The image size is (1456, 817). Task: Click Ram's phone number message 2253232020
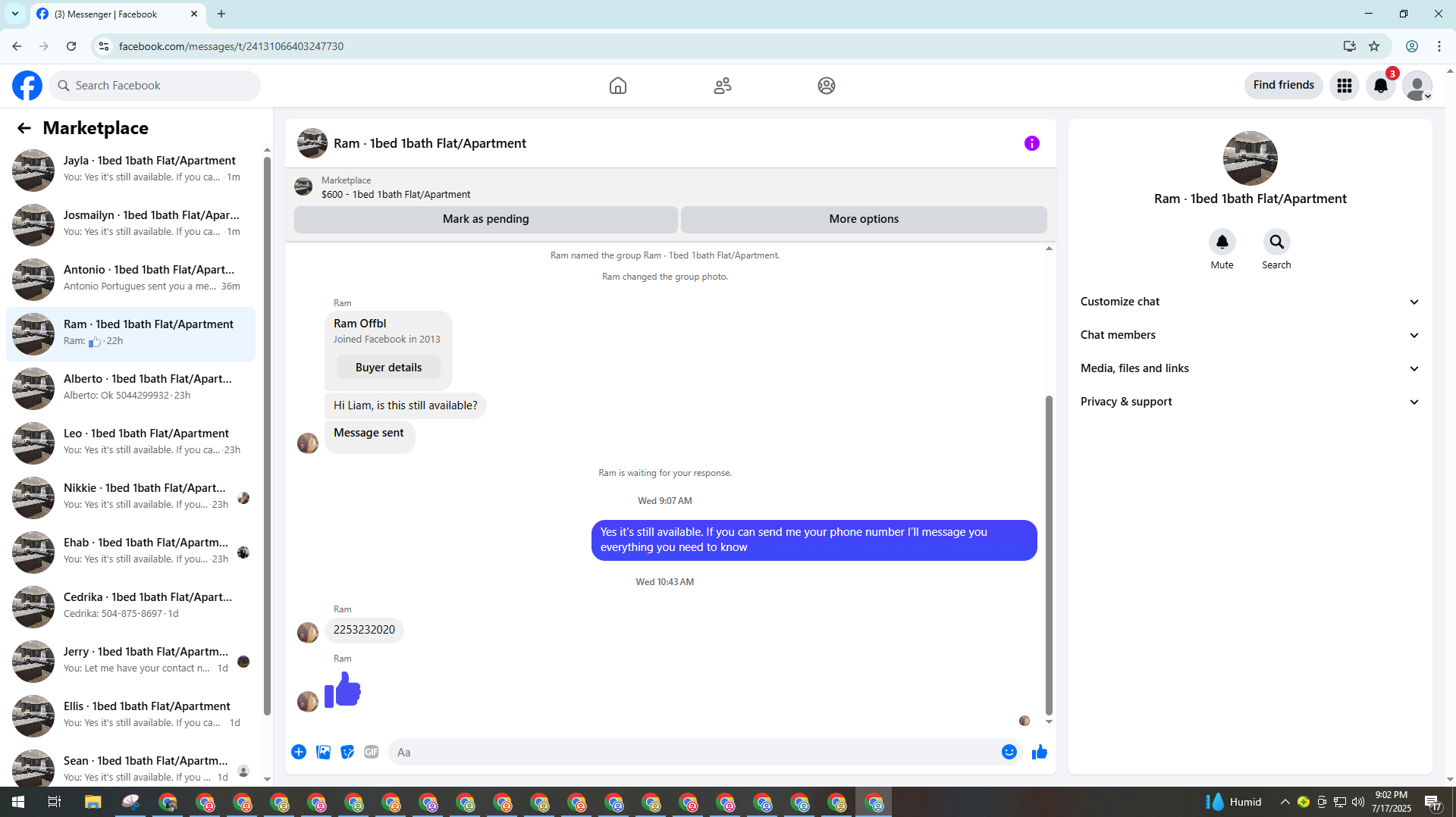364,630
